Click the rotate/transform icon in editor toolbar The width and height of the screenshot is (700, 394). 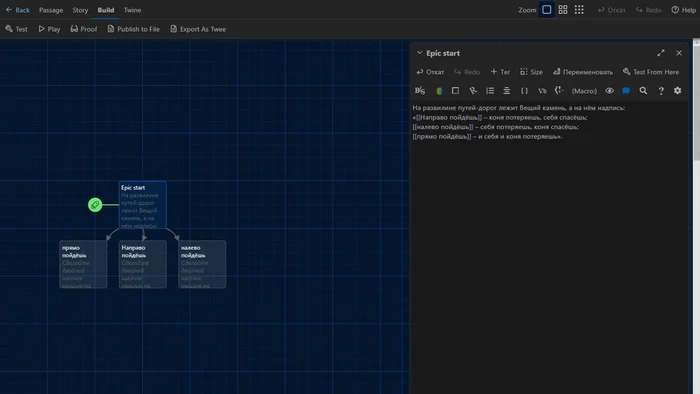tap(473, 91)
